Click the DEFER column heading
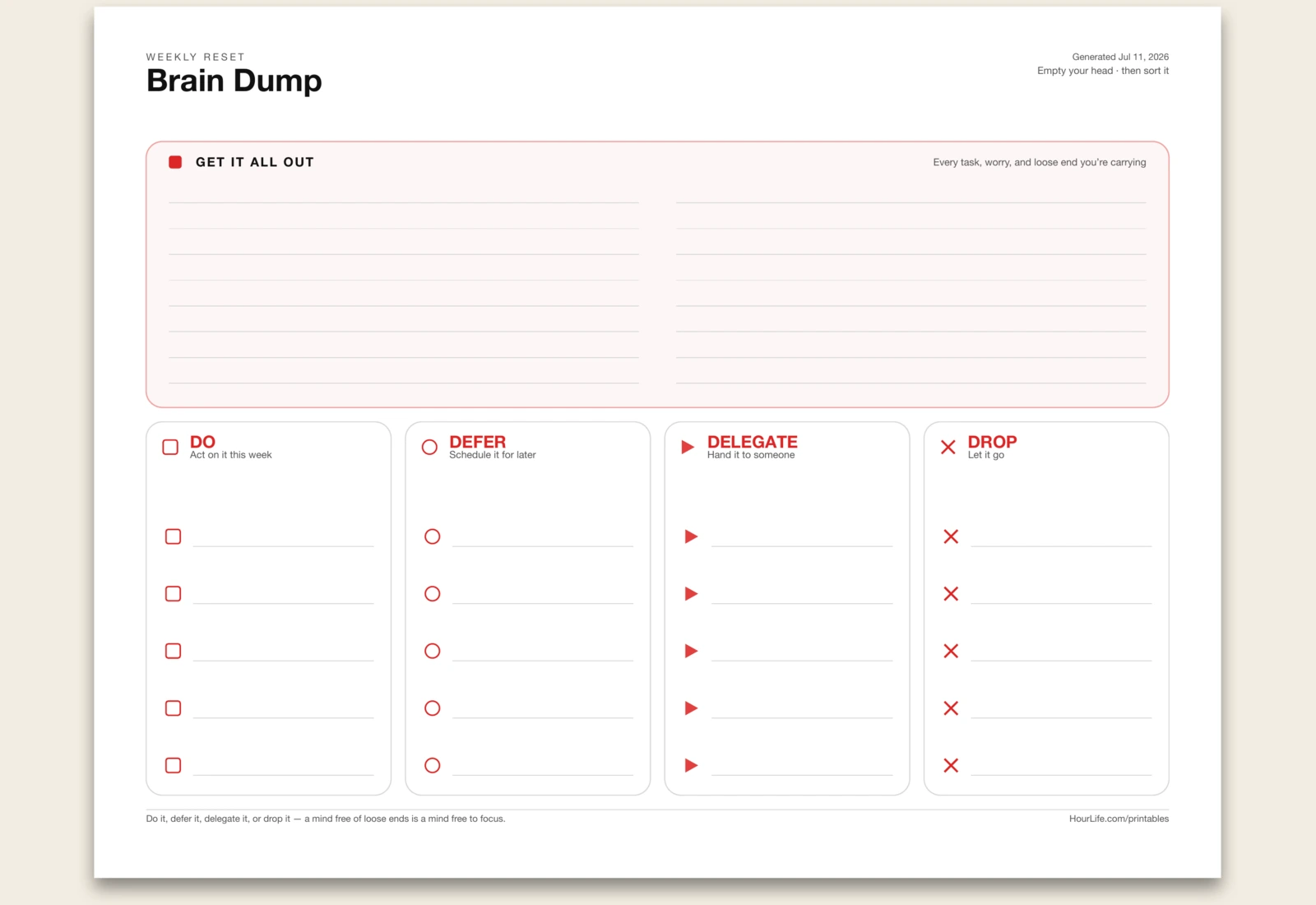 [x=477, y=441]
